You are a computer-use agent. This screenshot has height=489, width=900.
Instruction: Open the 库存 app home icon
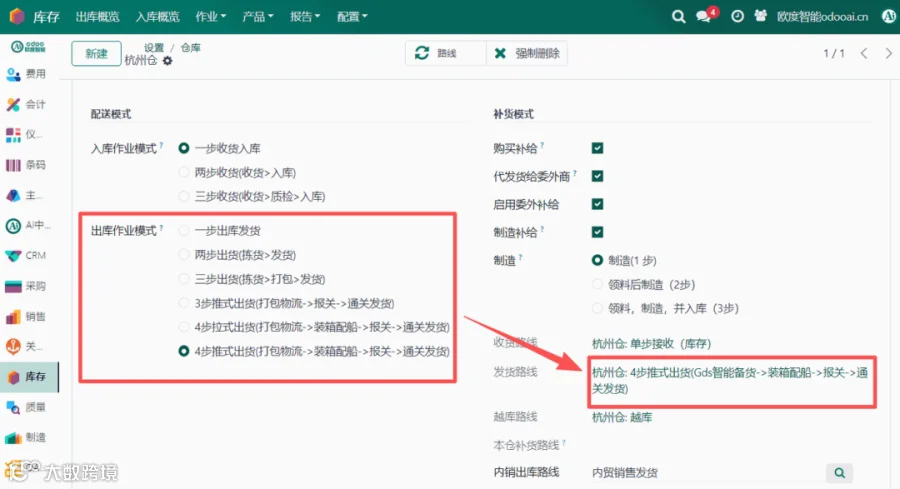[x=17, y=16]
